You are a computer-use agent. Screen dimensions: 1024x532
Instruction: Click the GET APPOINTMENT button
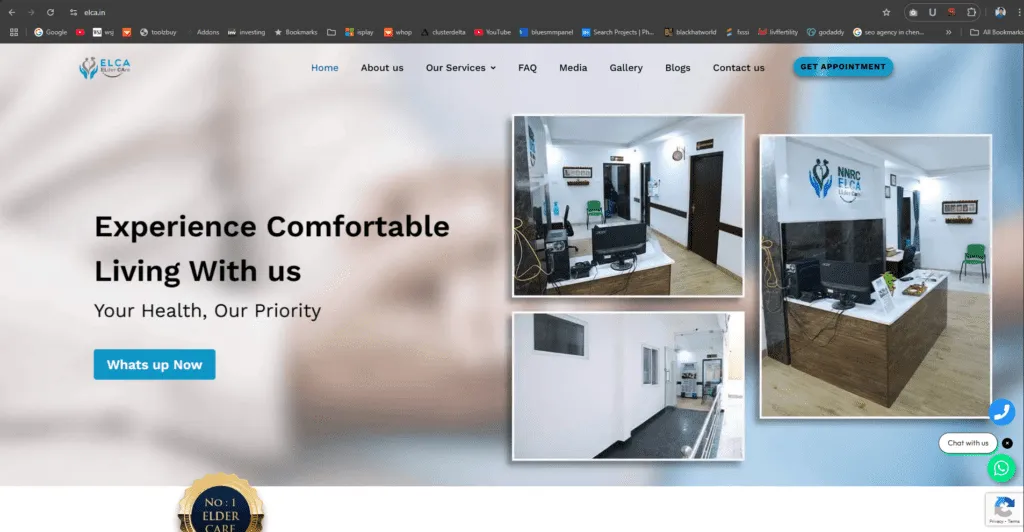[x=842, y=67]
